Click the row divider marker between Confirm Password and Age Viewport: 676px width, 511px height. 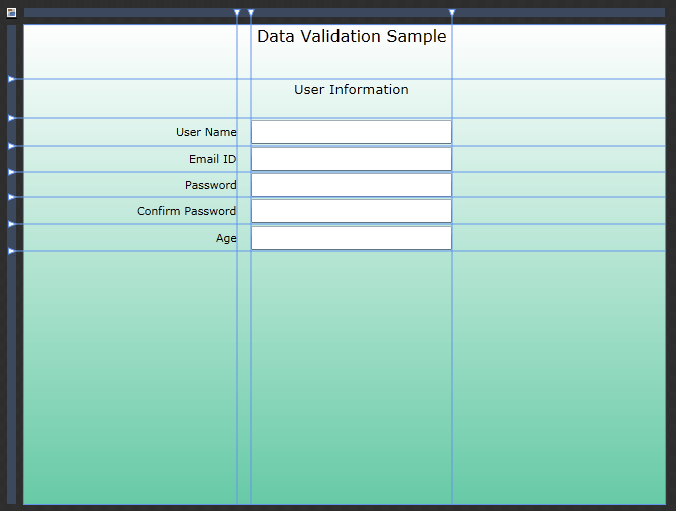pyautogui.click(x=12, y=224)
